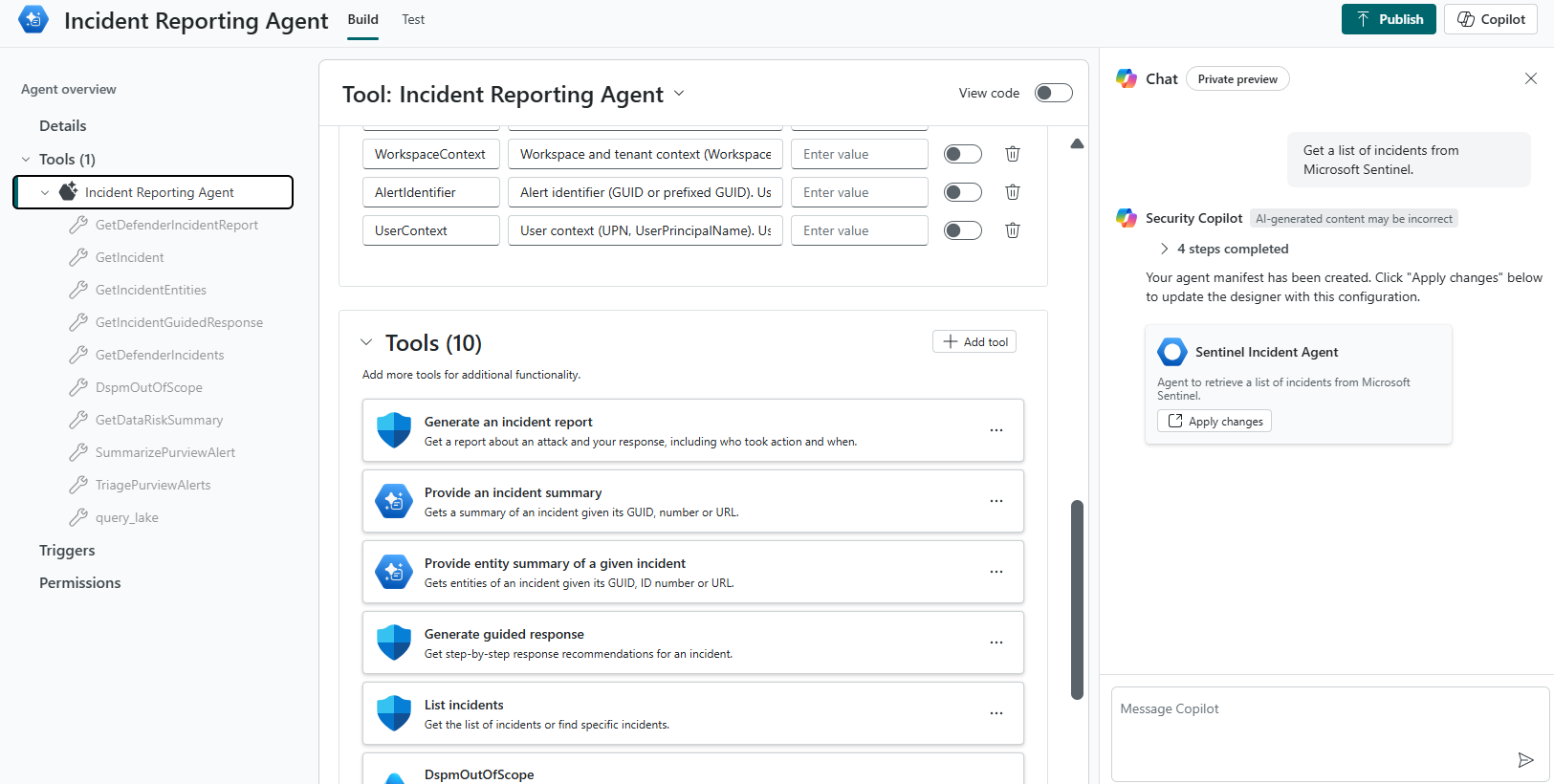Publish the agent
This screenshot has width=1554, height=784.
tap(1388, 19)
